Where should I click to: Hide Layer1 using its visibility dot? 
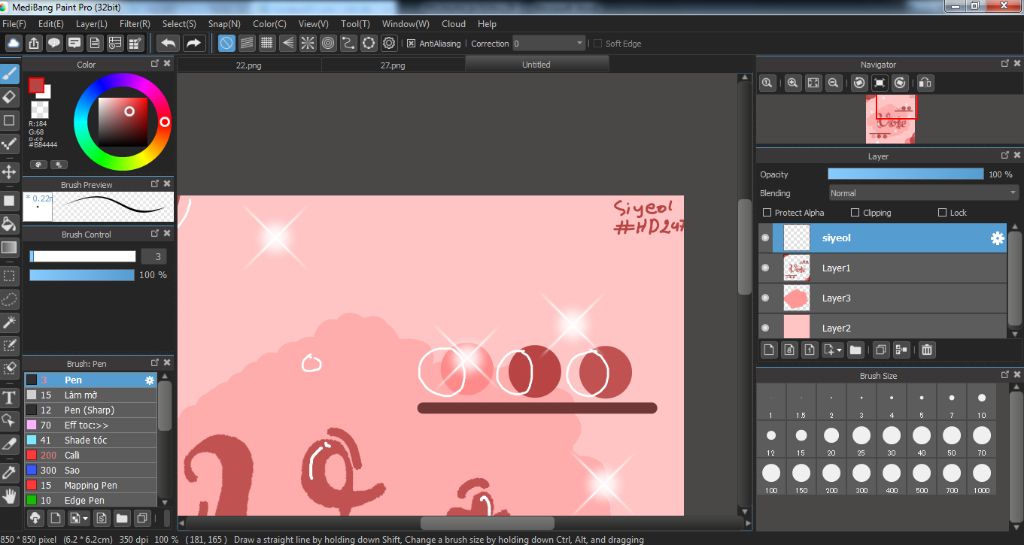pos(765,268)
